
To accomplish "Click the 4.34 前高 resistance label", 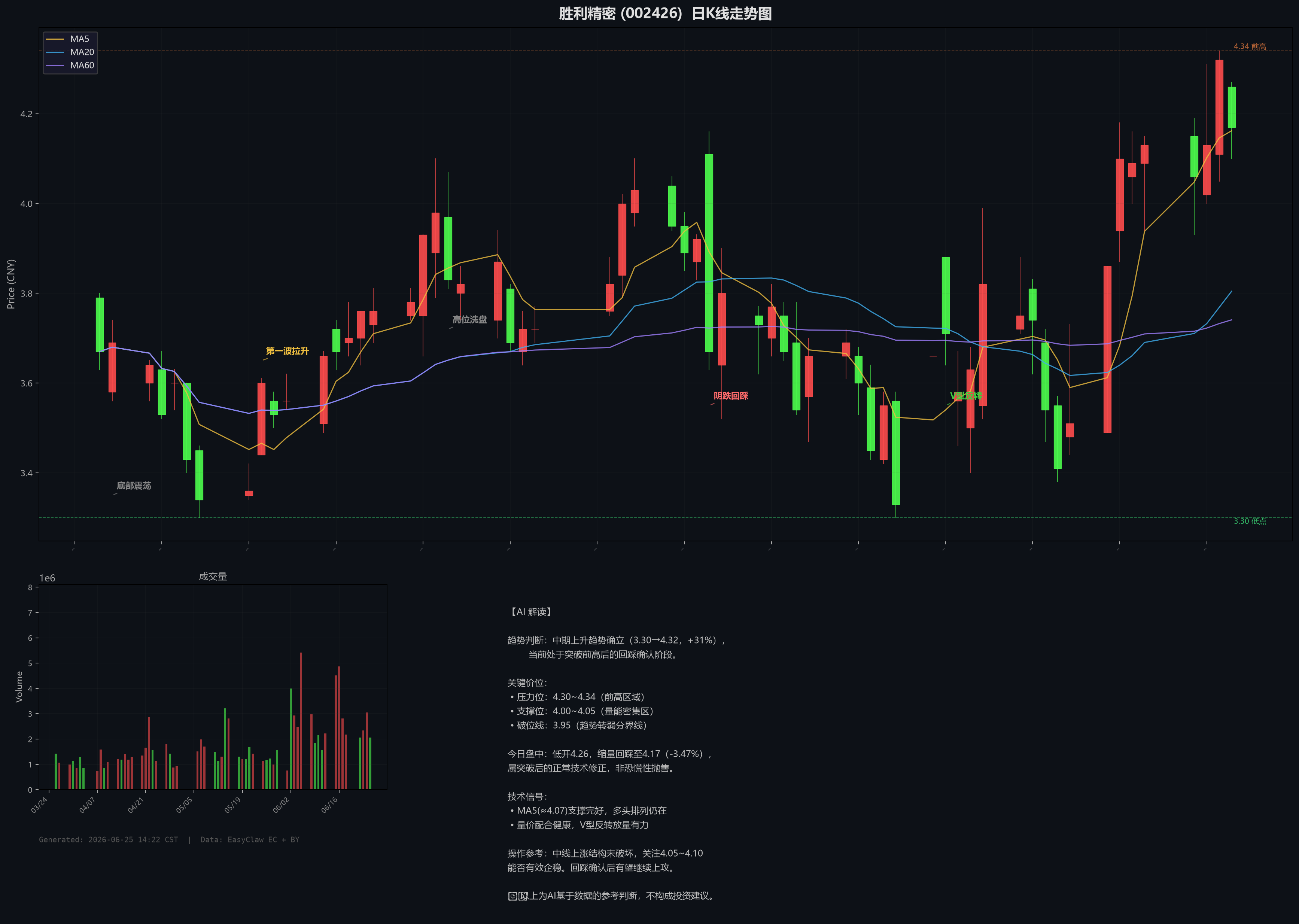I will [1250, 47].
